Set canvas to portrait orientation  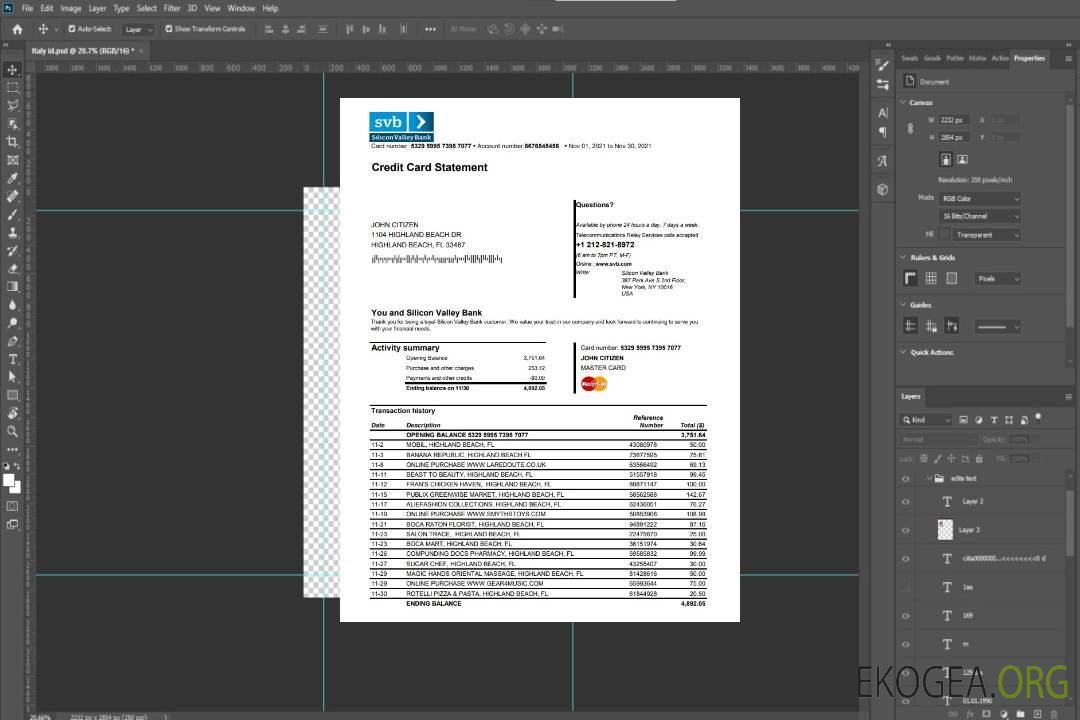[946, 160]
